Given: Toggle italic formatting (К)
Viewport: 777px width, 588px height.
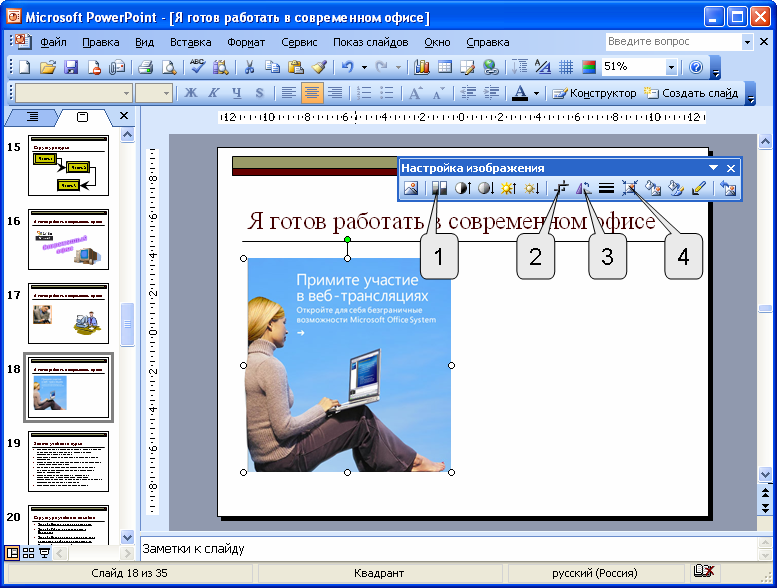Looking at the screenshot, I should 214,93.
